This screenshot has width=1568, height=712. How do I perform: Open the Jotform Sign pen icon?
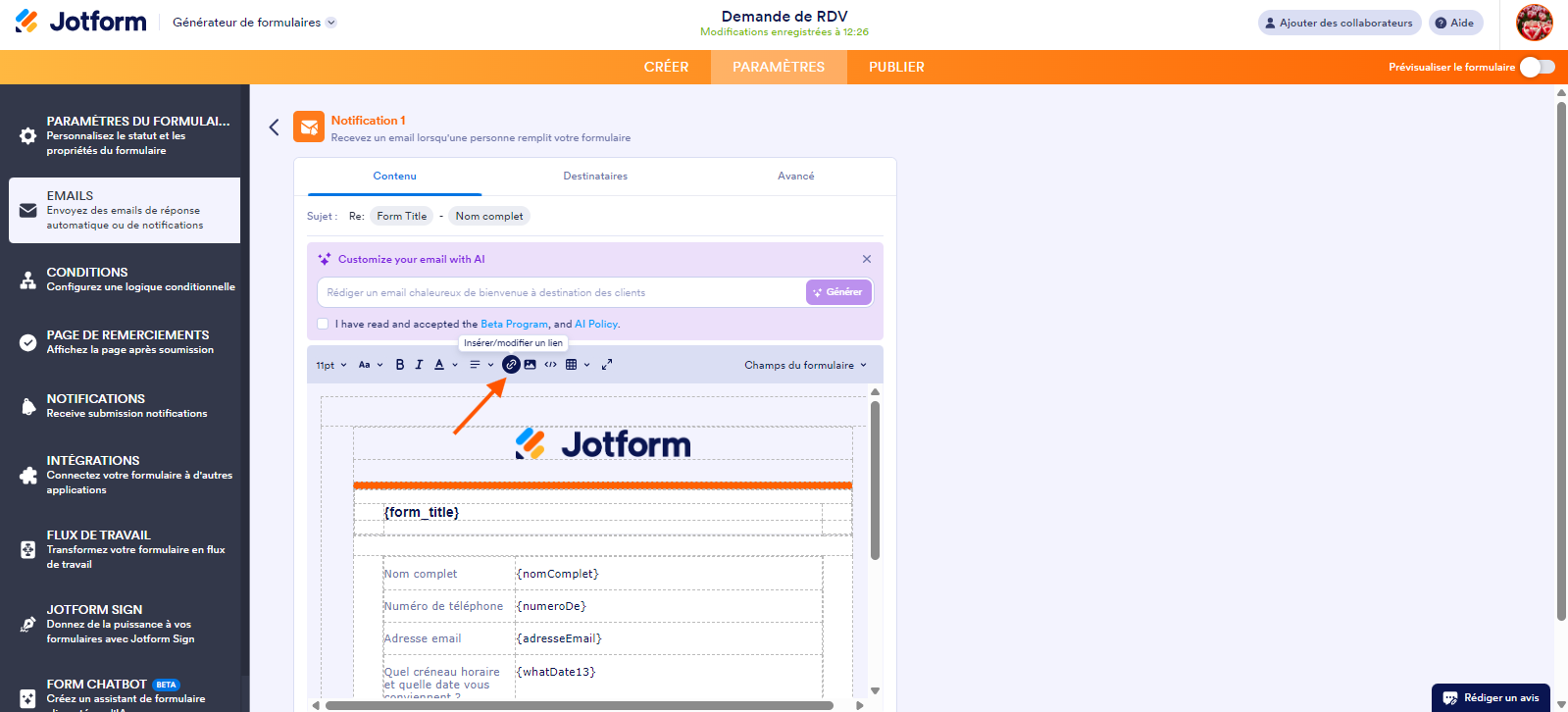(x=28, y=624)
